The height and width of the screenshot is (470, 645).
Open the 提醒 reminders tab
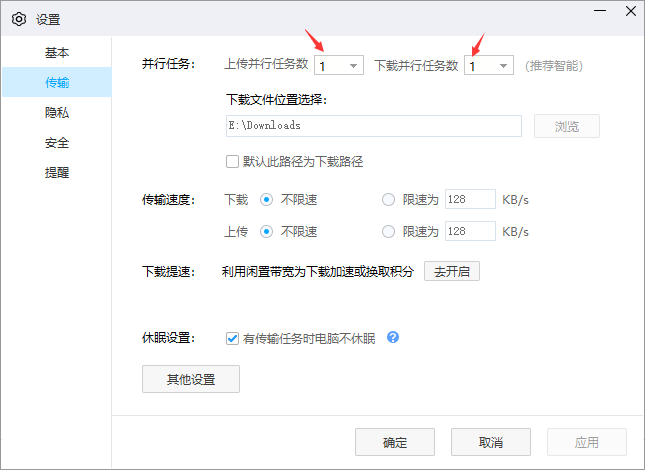pyautogui.click(x=57, y=172)
